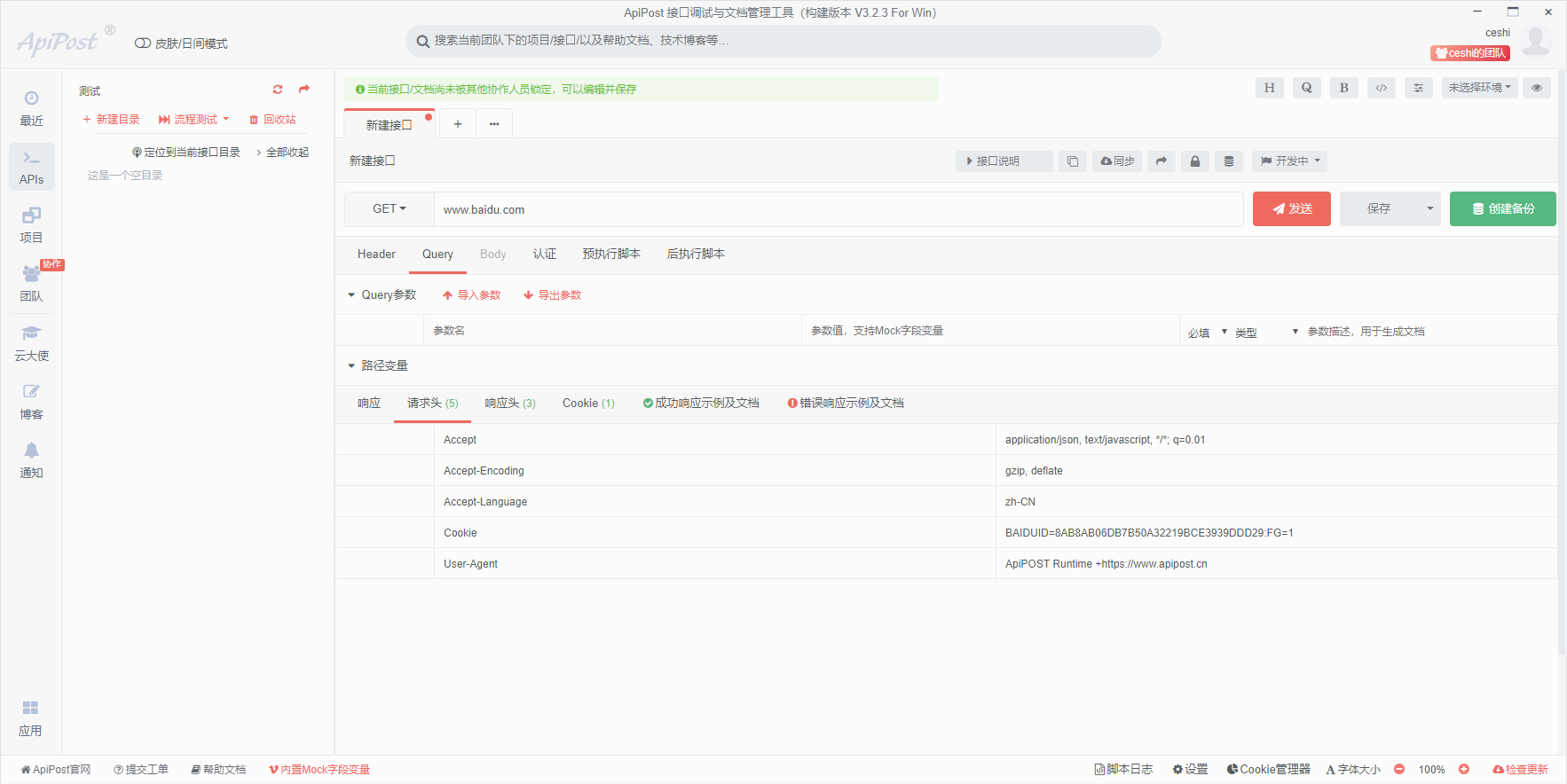Add a new tab with plus icon

coord(458,124)
